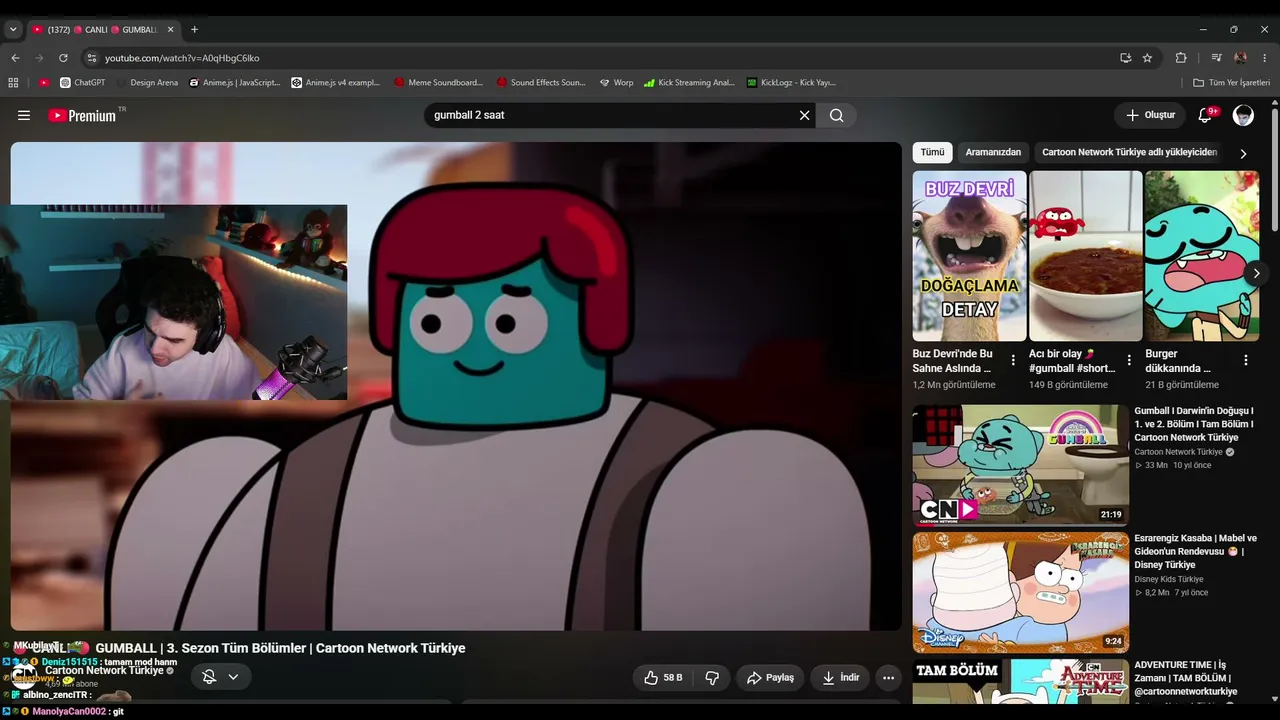Click the Oluştur create button

pyautogui.click(x=1150, y=115)
